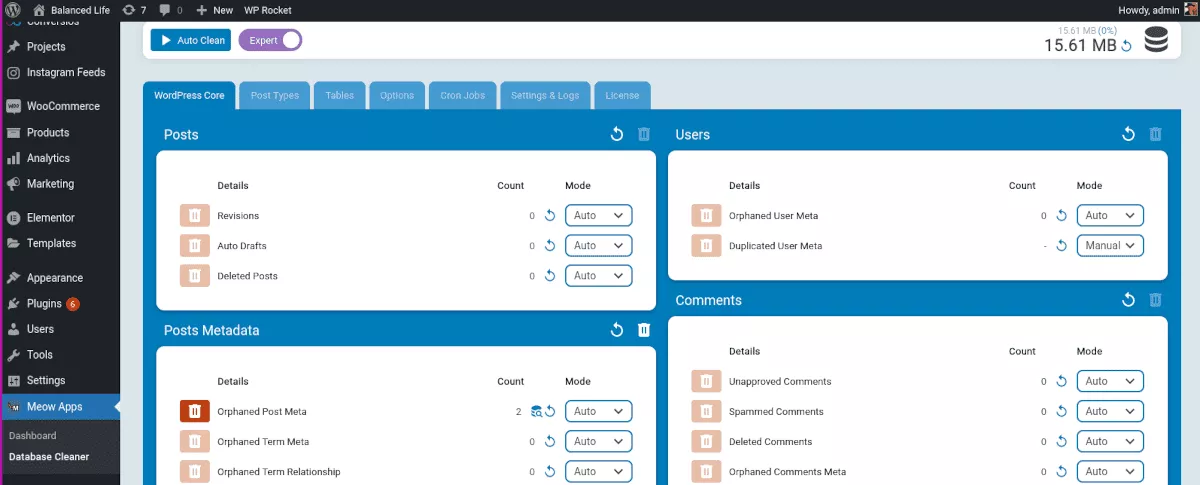Open Mode dropdown for Deleted Posts

tap(599, 276)
